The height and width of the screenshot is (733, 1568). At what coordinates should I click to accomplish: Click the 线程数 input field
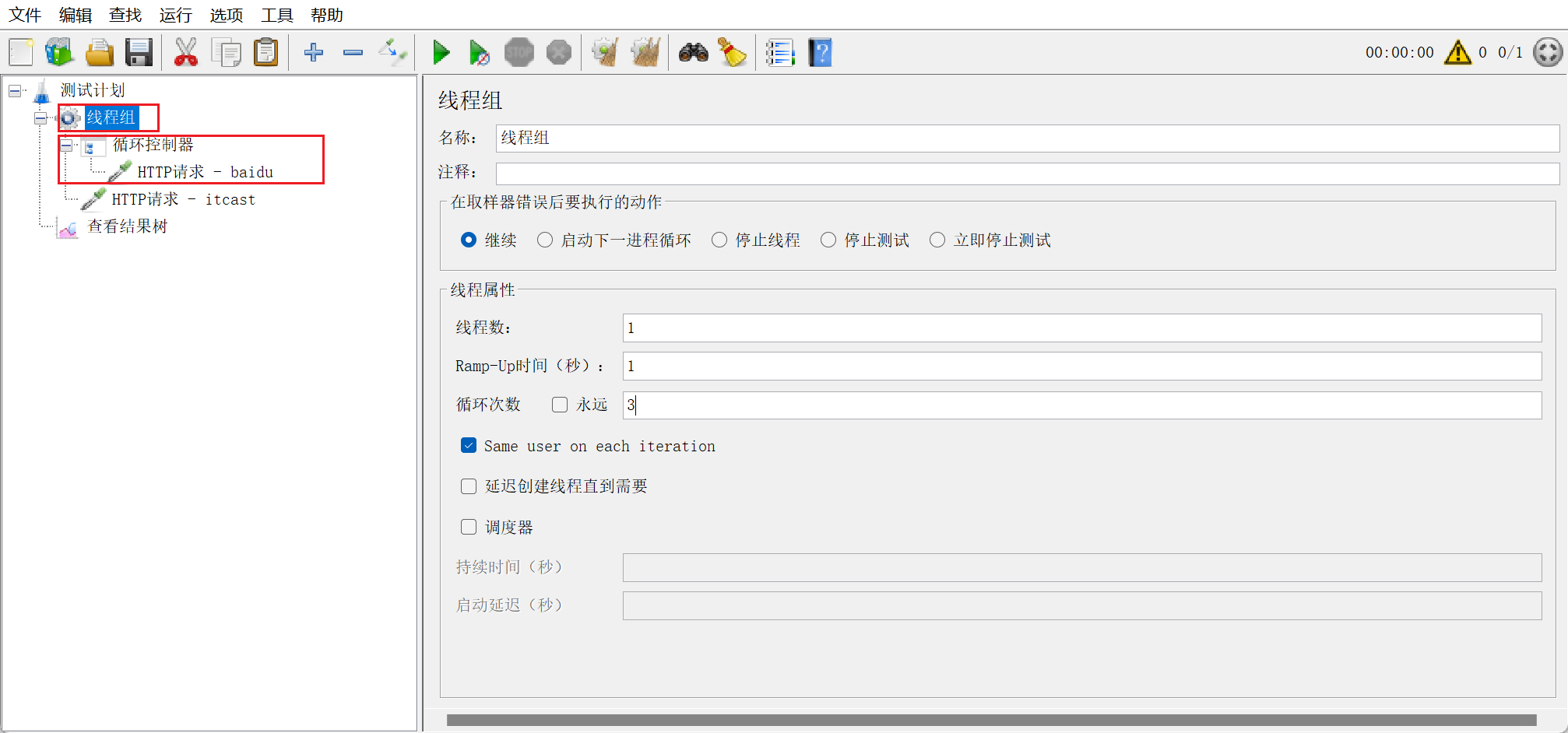1082,328
